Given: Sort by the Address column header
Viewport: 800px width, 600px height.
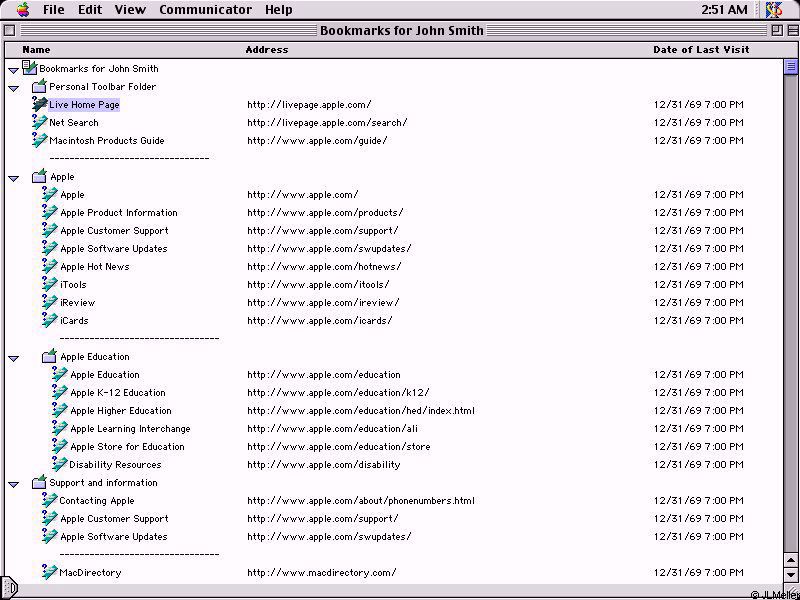Looking at the screenshot, I should tap(267, 49).
